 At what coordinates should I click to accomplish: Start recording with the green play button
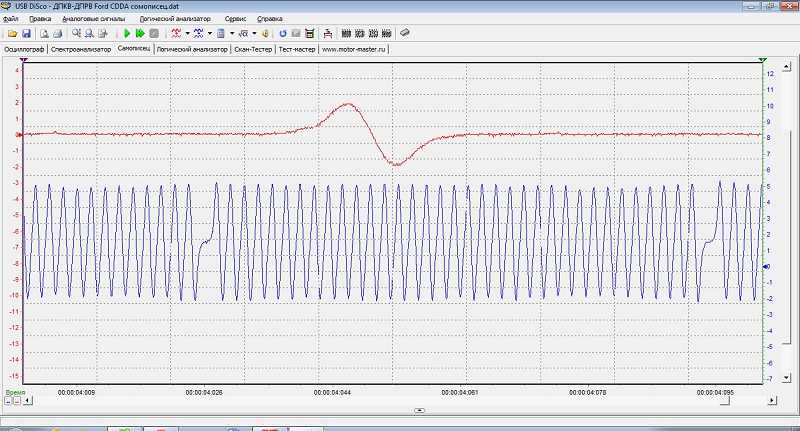coord(127,34)
